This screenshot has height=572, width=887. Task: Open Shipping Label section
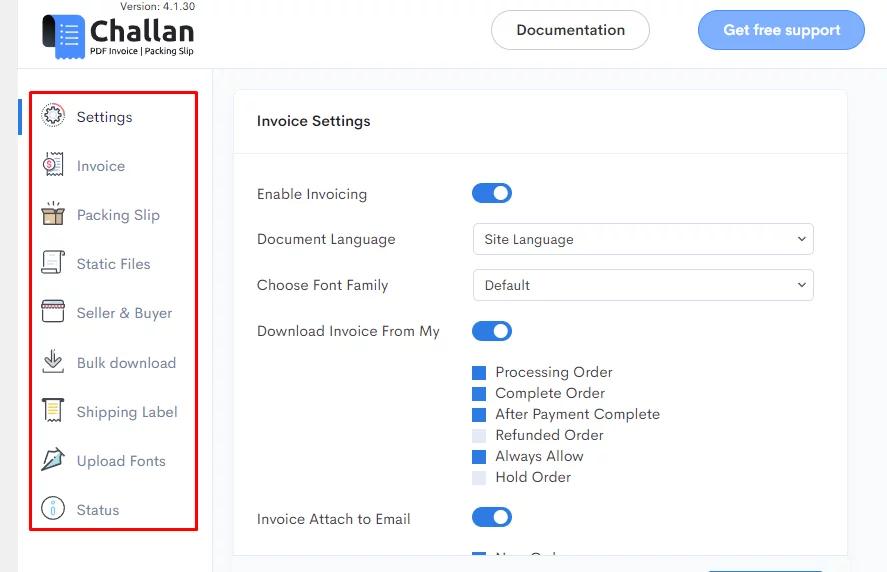pos(127,412)
